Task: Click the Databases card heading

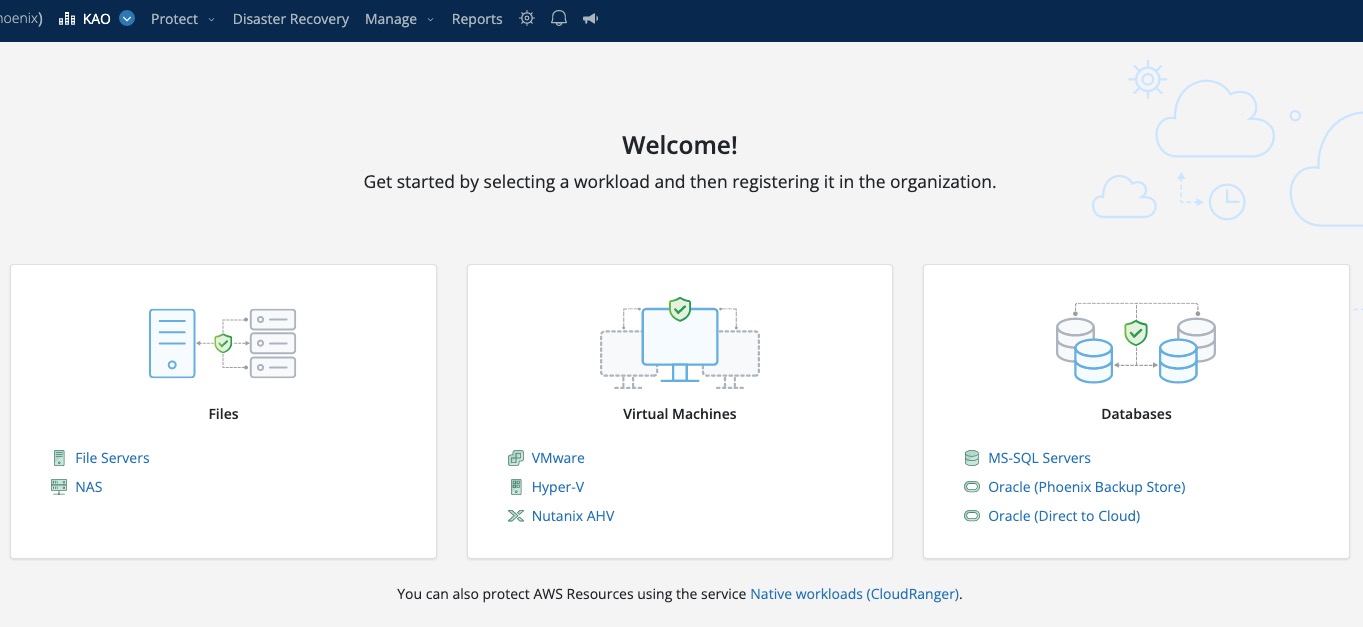Action: 1136,414
